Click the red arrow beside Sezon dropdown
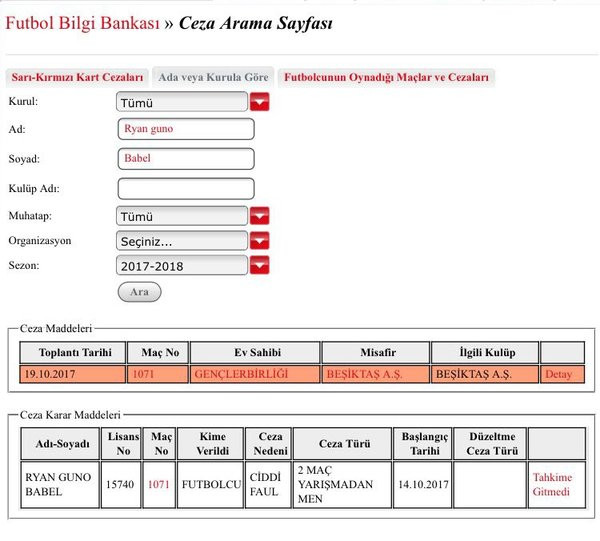The image size is (600, 541). [260, 265]
